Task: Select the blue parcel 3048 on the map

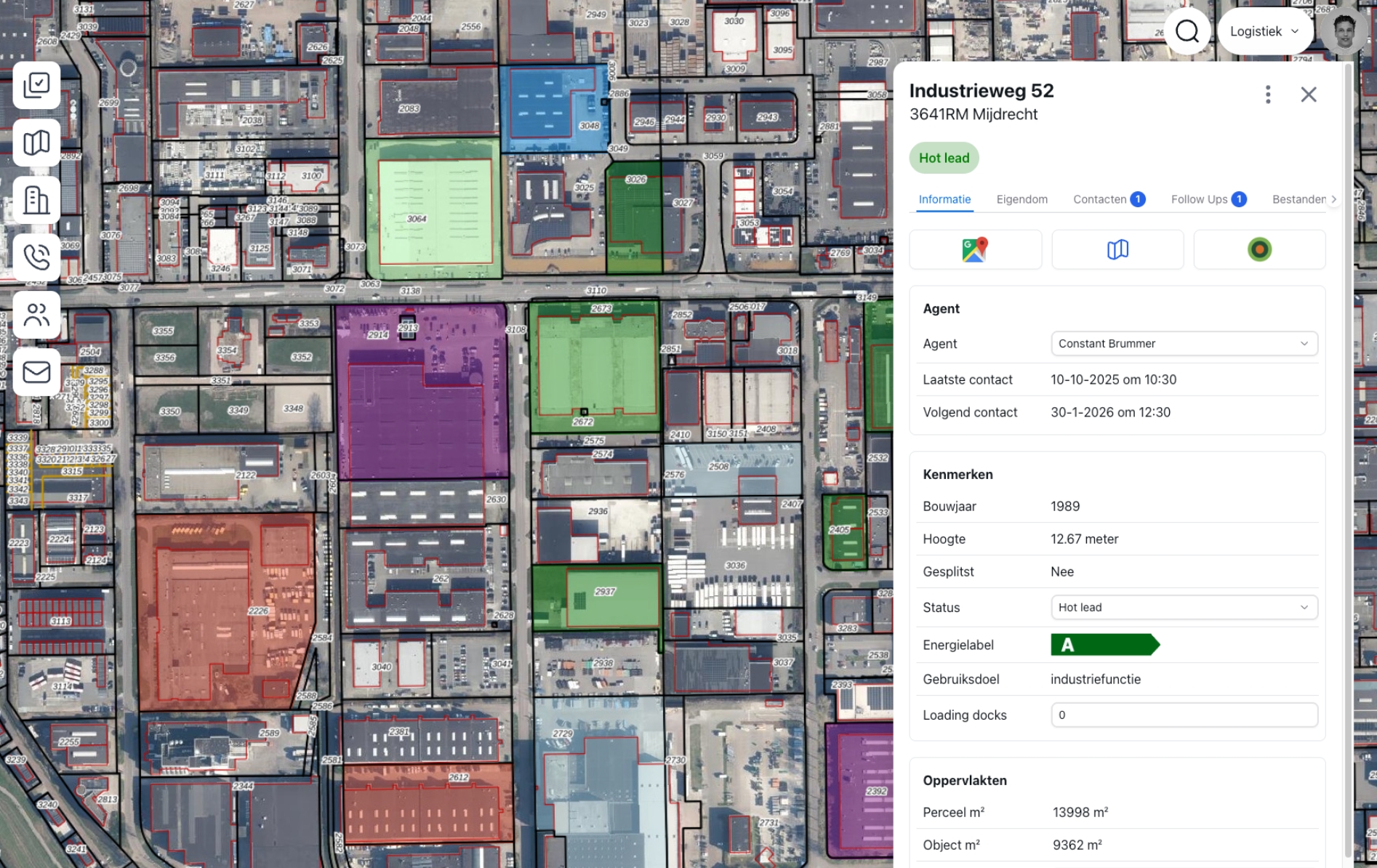Action: [555, 108]
